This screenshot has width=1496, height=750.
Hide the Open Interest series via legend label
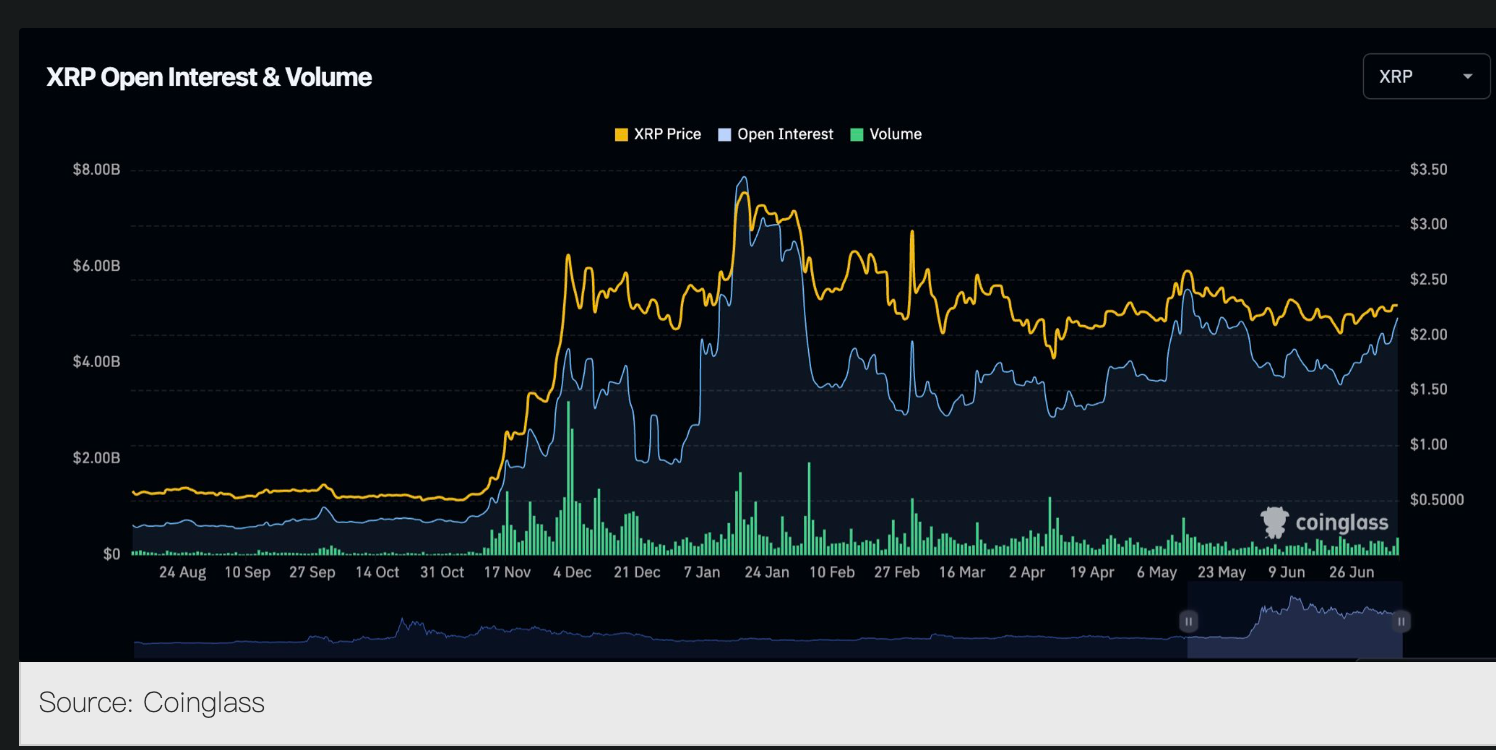coord(785,134)
